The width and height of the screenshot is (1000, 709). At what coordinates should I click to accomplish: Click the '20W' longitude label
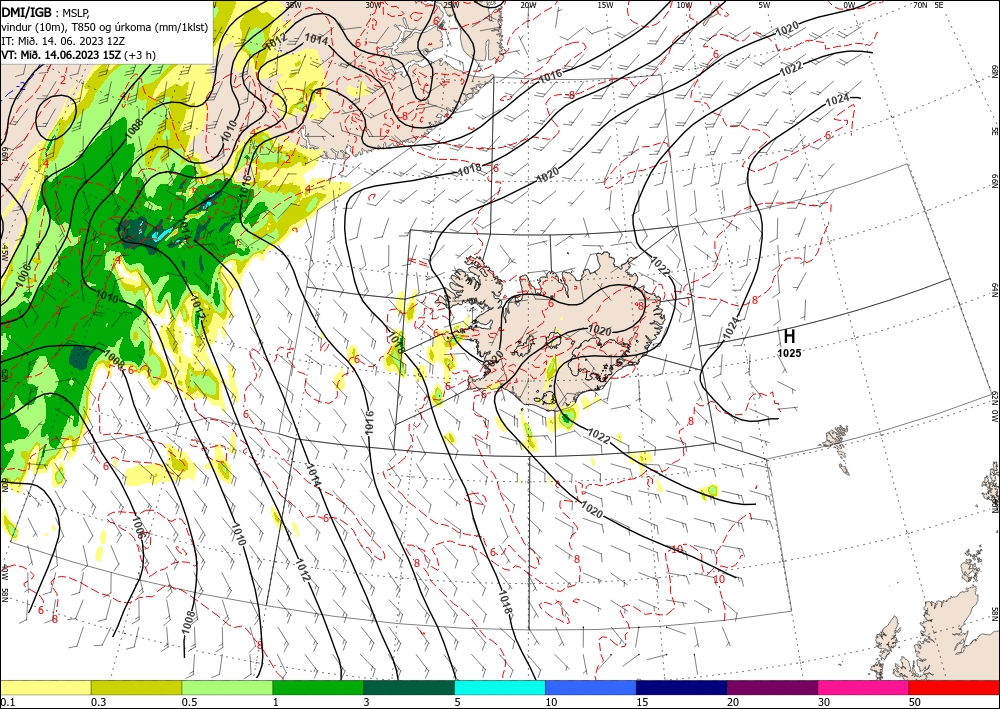(x=528, y=4)
